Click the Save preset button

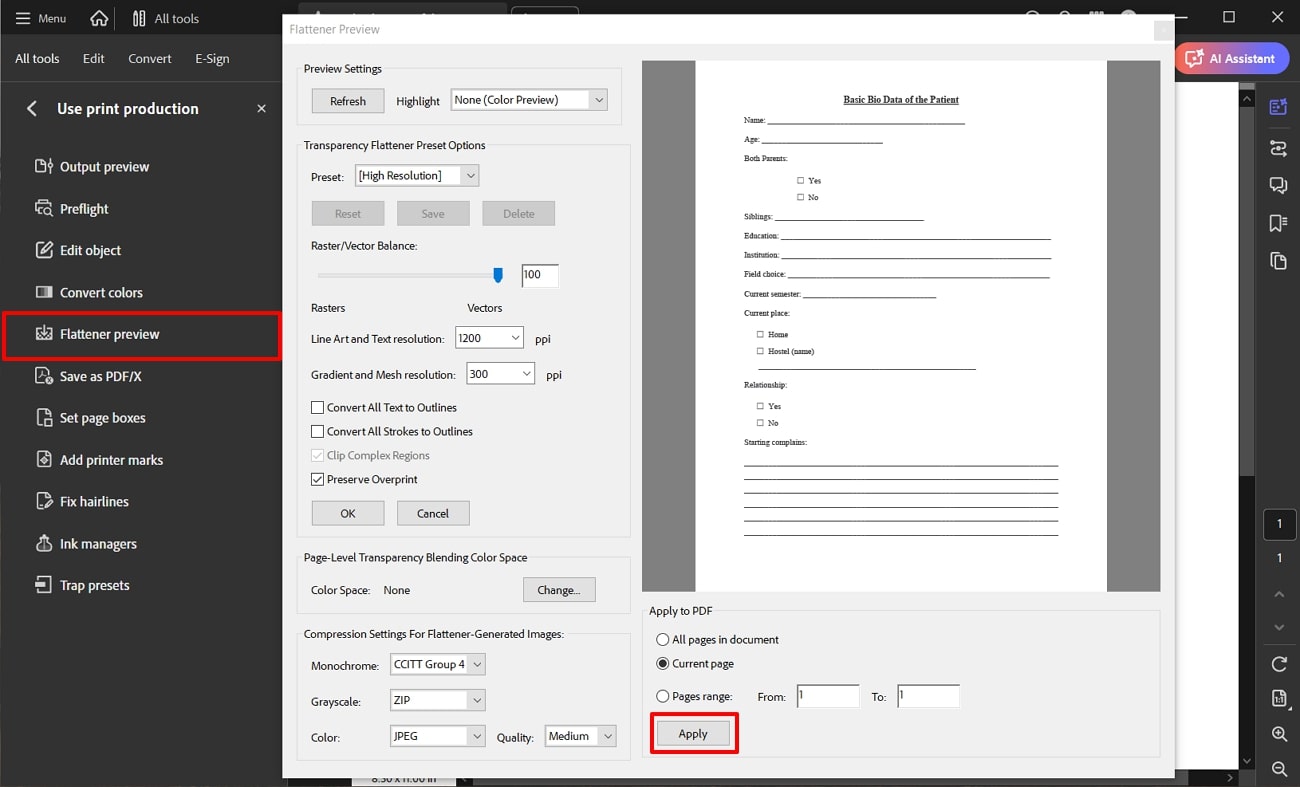[433, 214]
